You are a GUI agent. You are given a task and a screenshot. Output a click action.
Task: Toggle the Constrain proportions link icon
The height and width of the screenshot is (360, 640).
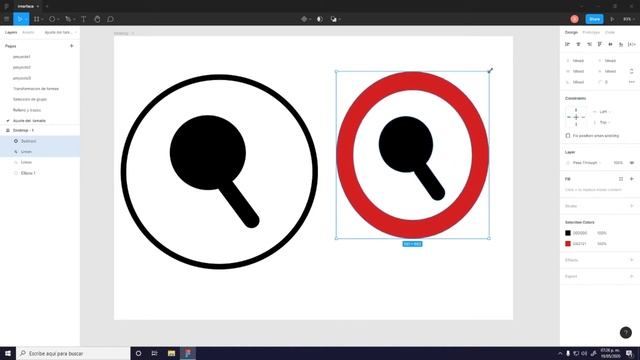[x=632, y=71]
